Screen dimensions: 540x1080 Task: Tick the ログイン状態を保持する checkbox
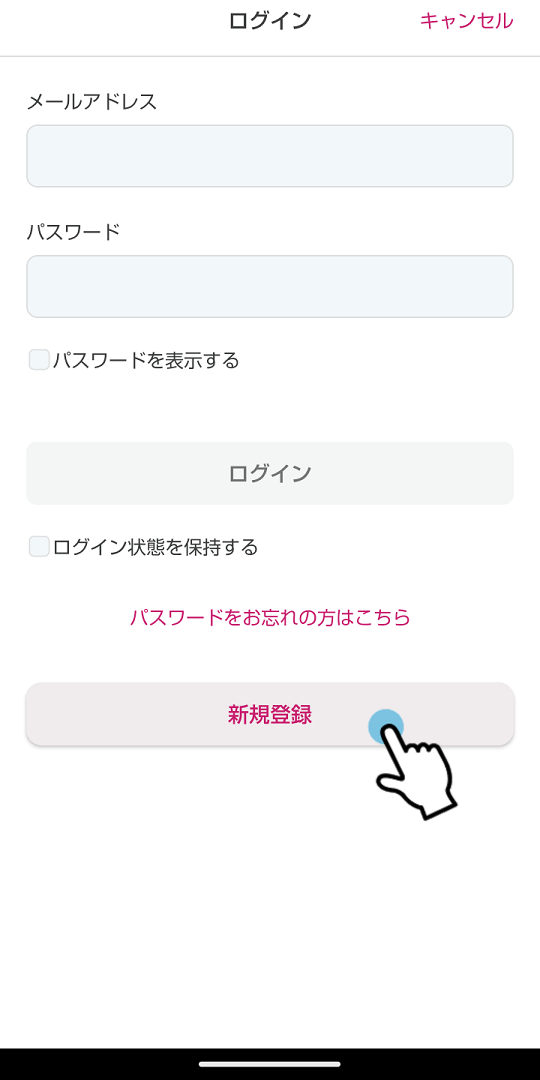(x=39, y=547)
